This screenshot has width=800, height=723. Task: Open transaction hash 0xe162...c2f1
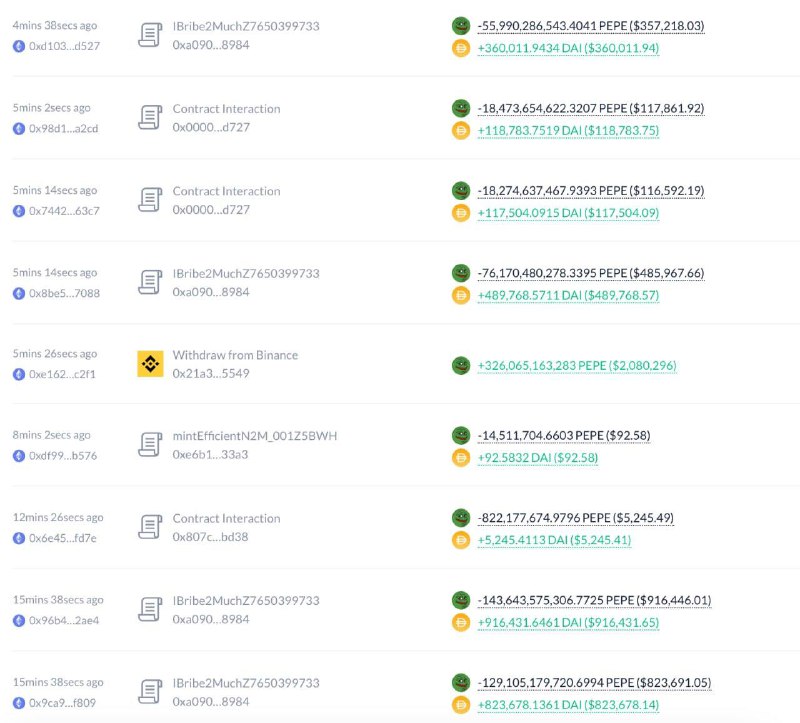pyautogui.click(x=62, y=374)
